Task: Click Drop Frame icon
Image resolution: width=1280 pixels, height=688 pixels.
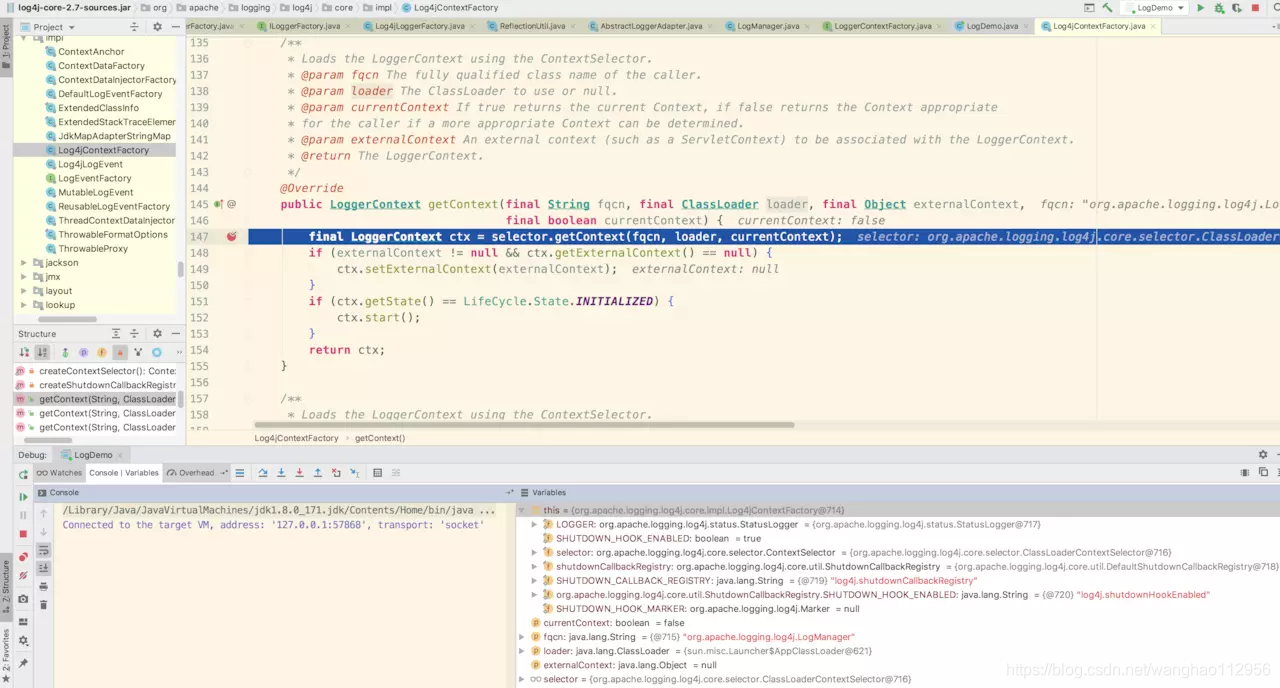Action: click(336, 473)
